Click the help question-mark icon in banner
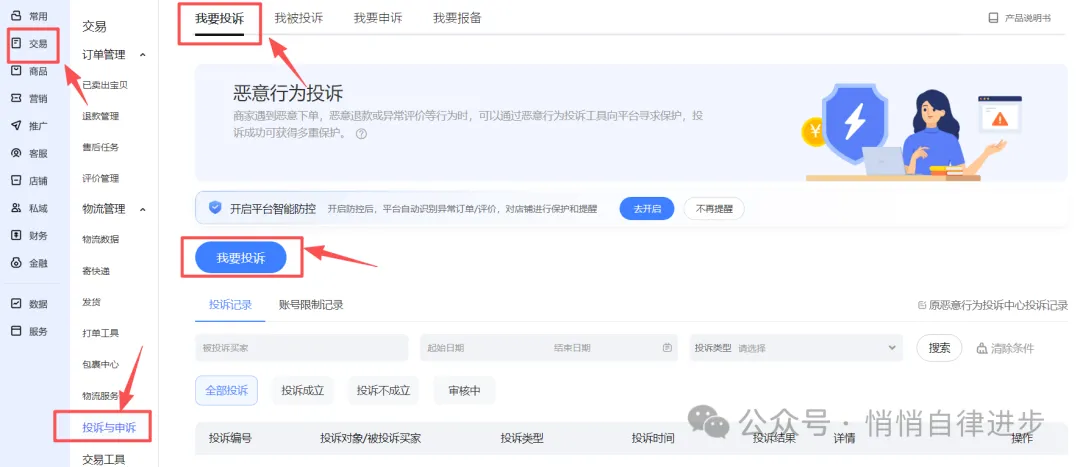1080x467 pixels. click(362, 134)
